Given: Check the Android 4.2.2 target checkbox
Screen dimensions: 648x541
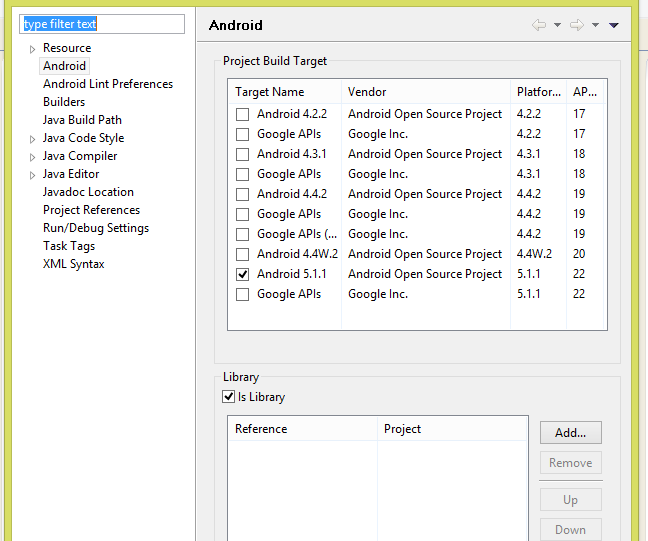Looking at the screenshot, I should pos(242,114).
